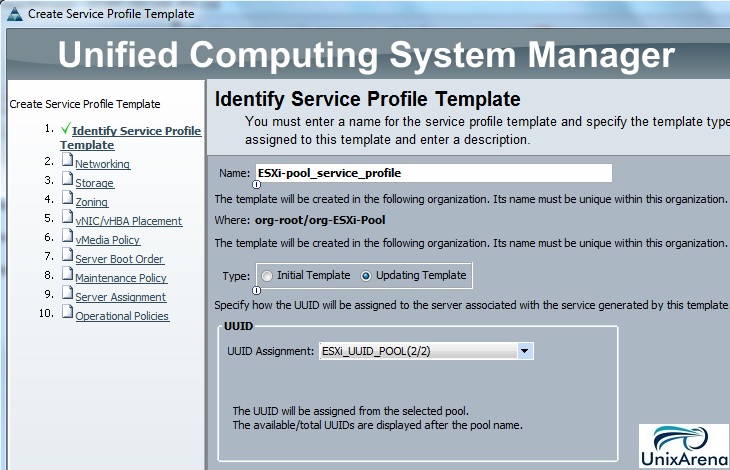Click the Type label beside the radio buttons
Image resolution: width=730 pixels, height=470 pixels.
[x=236, y=276]
